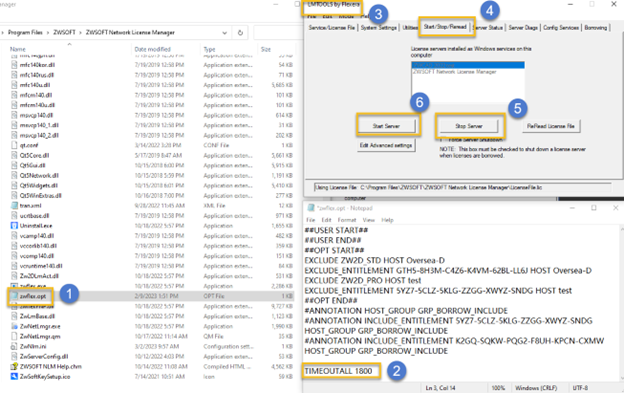Open Notepad View menu
The height and width of the screenshot is (393, 624).
click(x=369, y=220)
